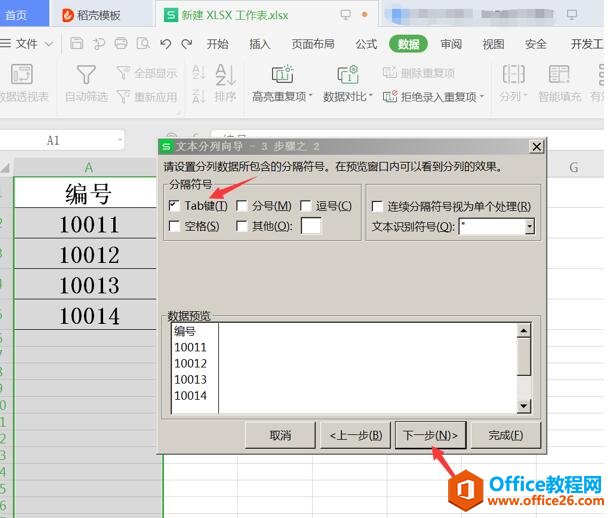The image size is (611, 518).
Task: Open the 数据透视表 pivot table tool
Action: 23,83
